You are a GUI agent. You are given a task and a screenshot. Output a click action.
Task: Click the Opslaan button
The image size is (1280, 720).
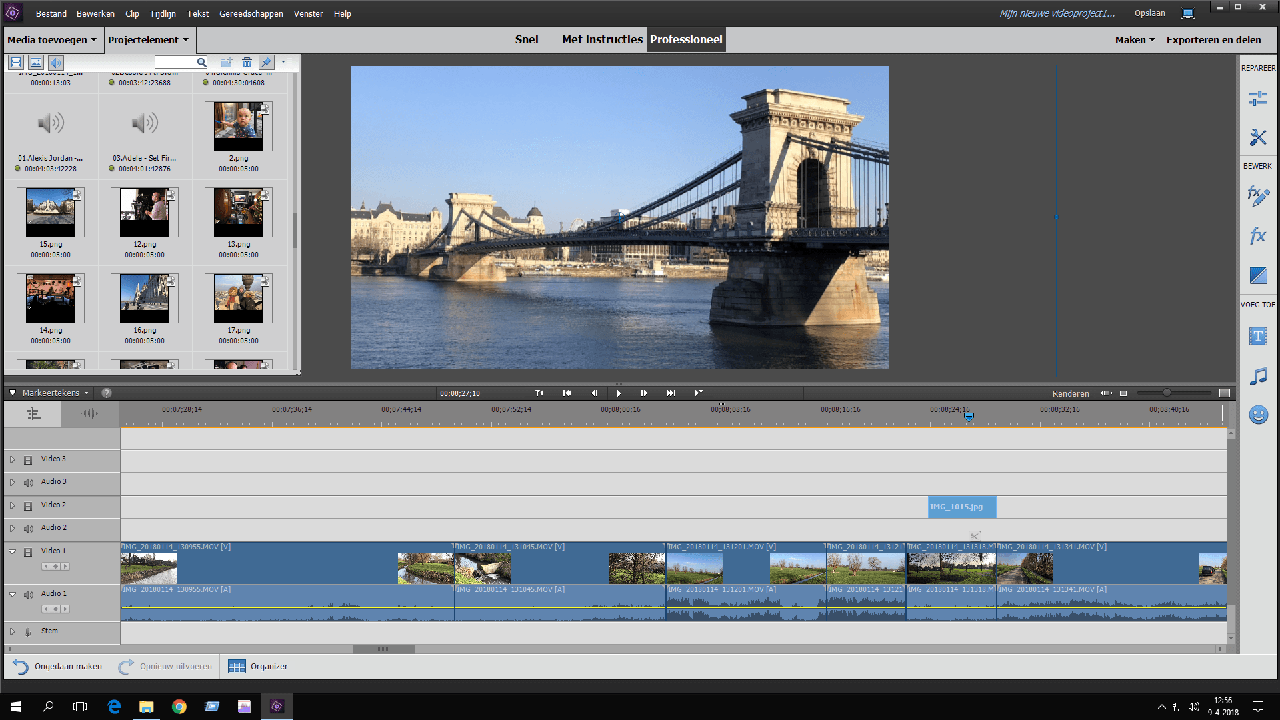coord(1150,14)
